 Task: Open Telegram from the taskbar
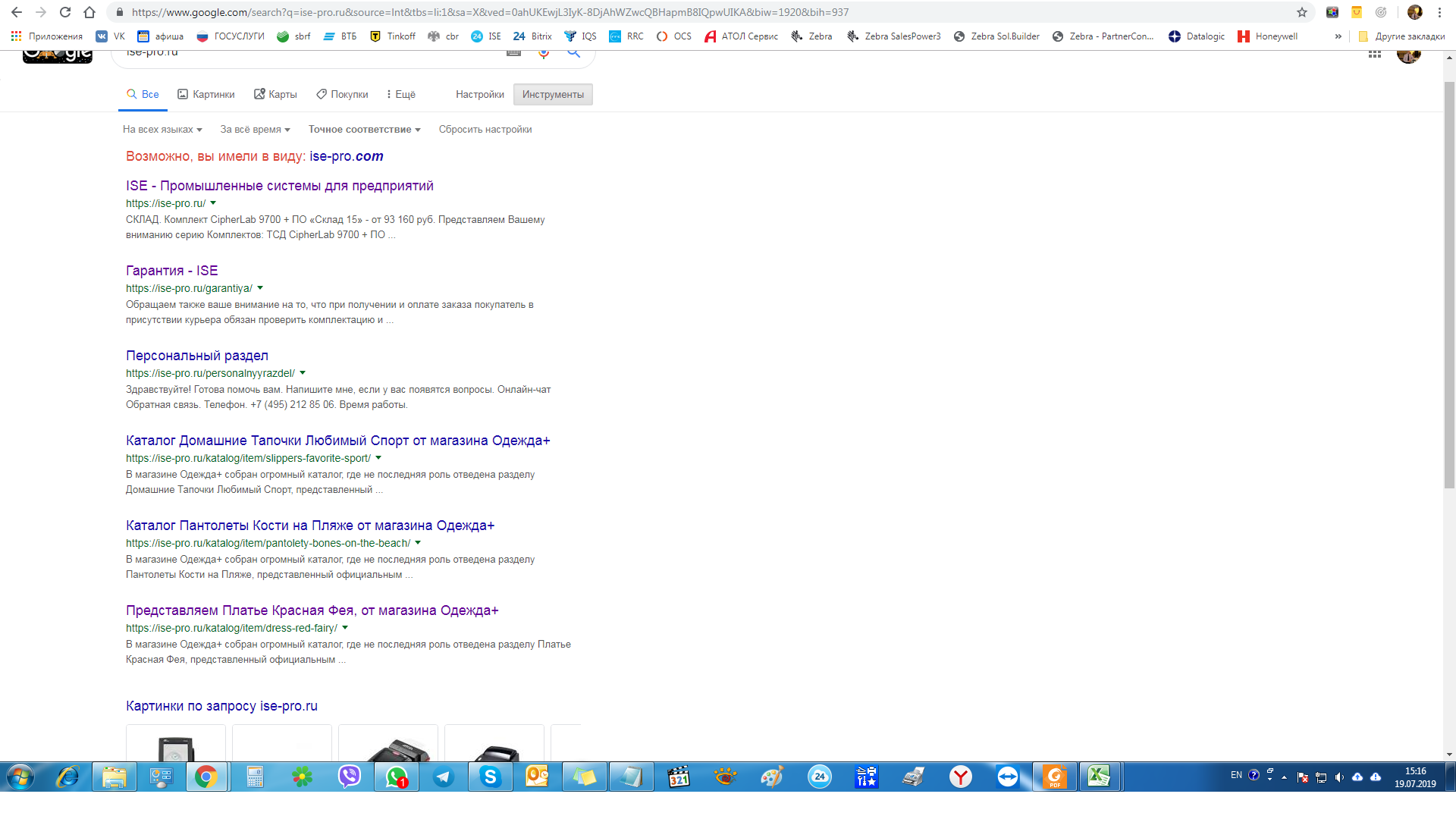[x=444, y=777]
